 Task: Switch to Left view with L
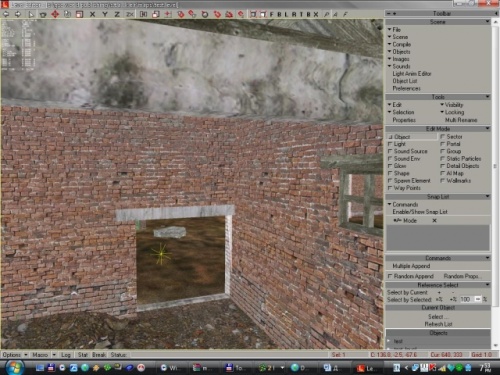tap(286, 14)
